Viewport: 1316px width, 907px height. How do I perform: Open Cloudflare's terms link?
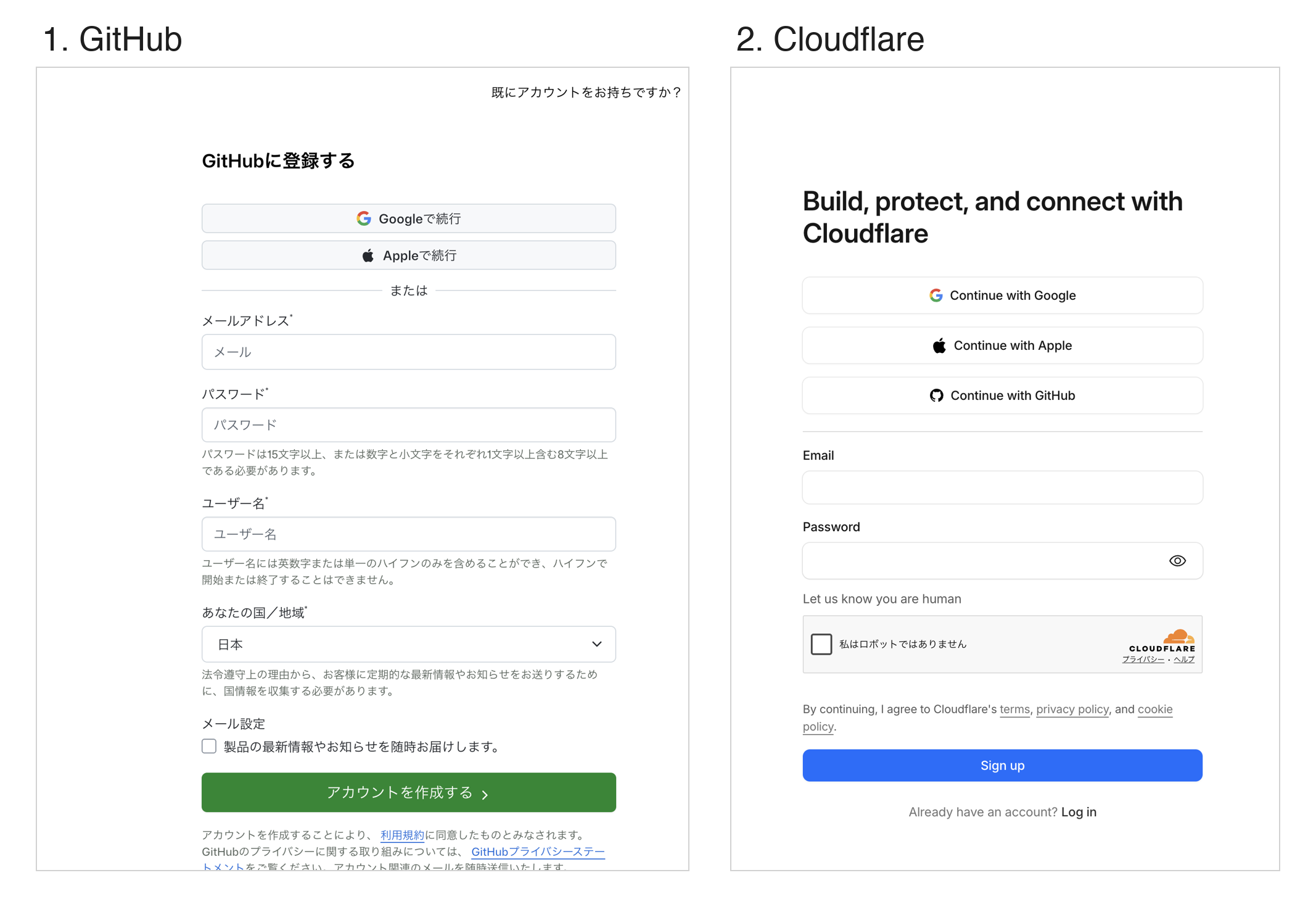click(x=1014, y=710)
